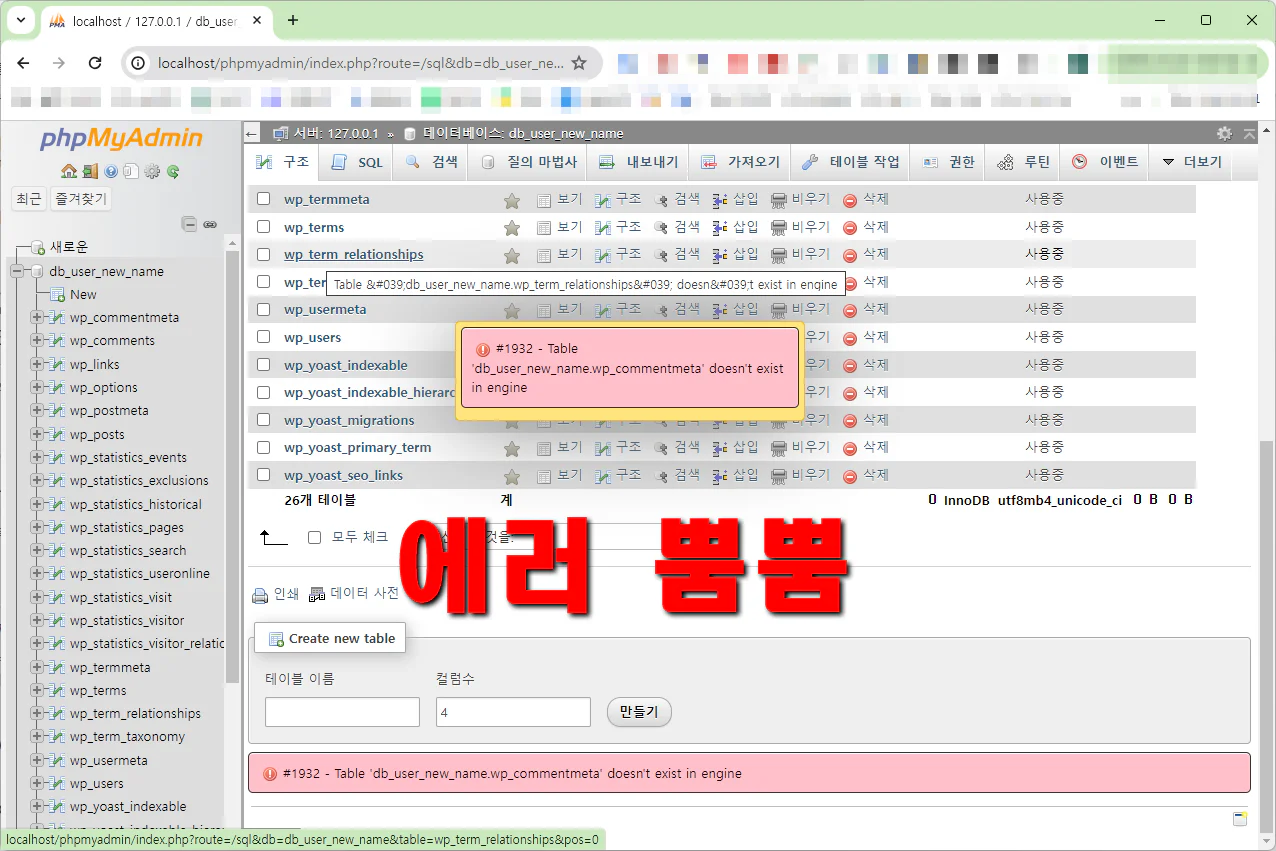This screenshot has width=1276, height=851.
Task: Click the print icon
Action: tap(260, 595)
